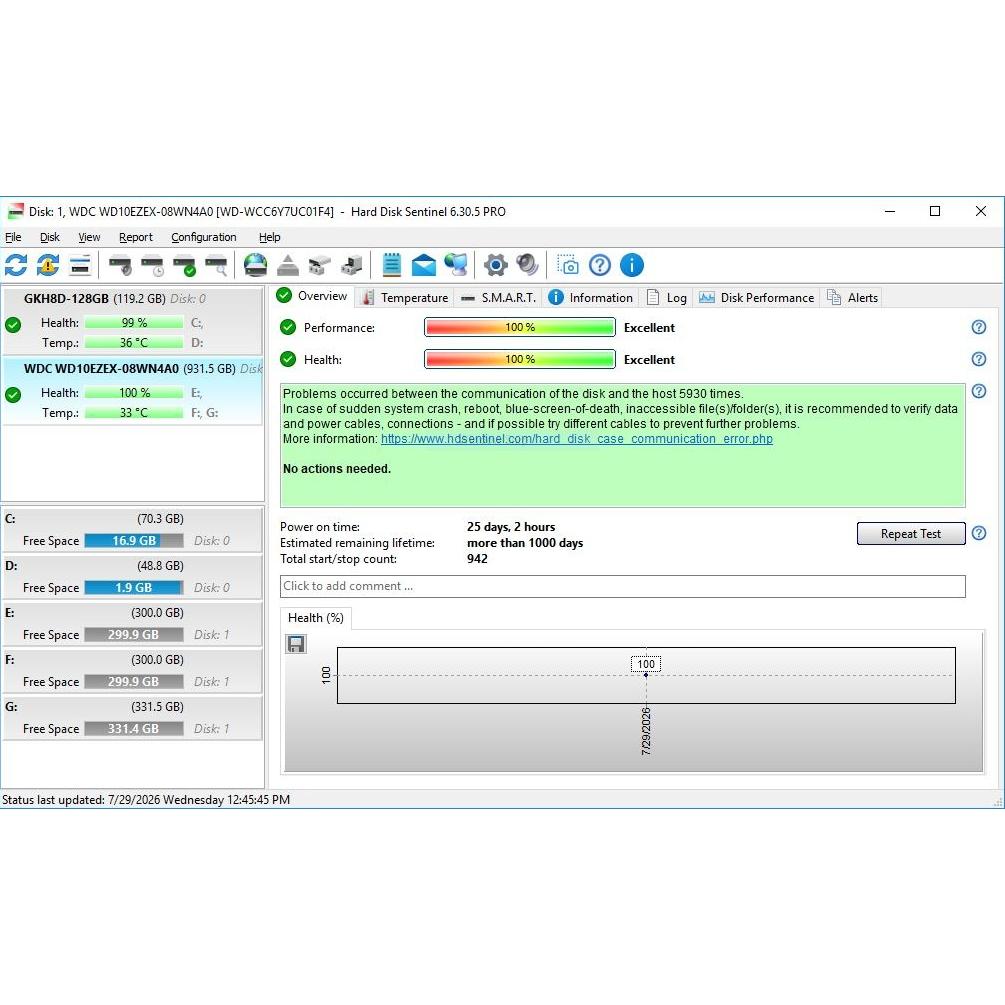Open the View menu
The image size is (1005, 1005).
click(89, 237)
